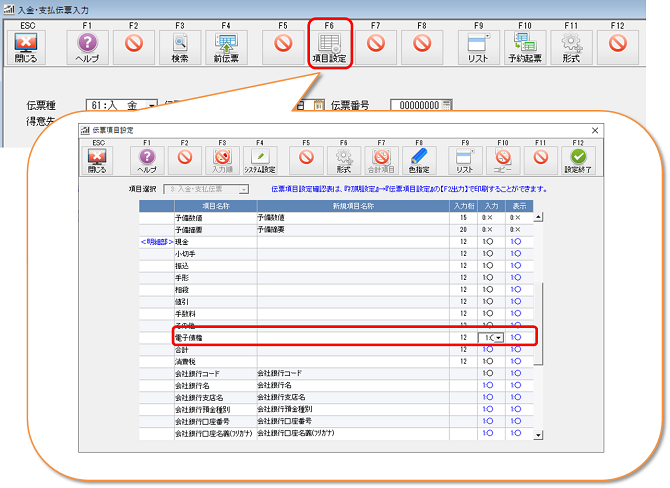The image size is (670, 488).
Task: Click the ヘルプ icon in the main window
Action: click(86, 43)
